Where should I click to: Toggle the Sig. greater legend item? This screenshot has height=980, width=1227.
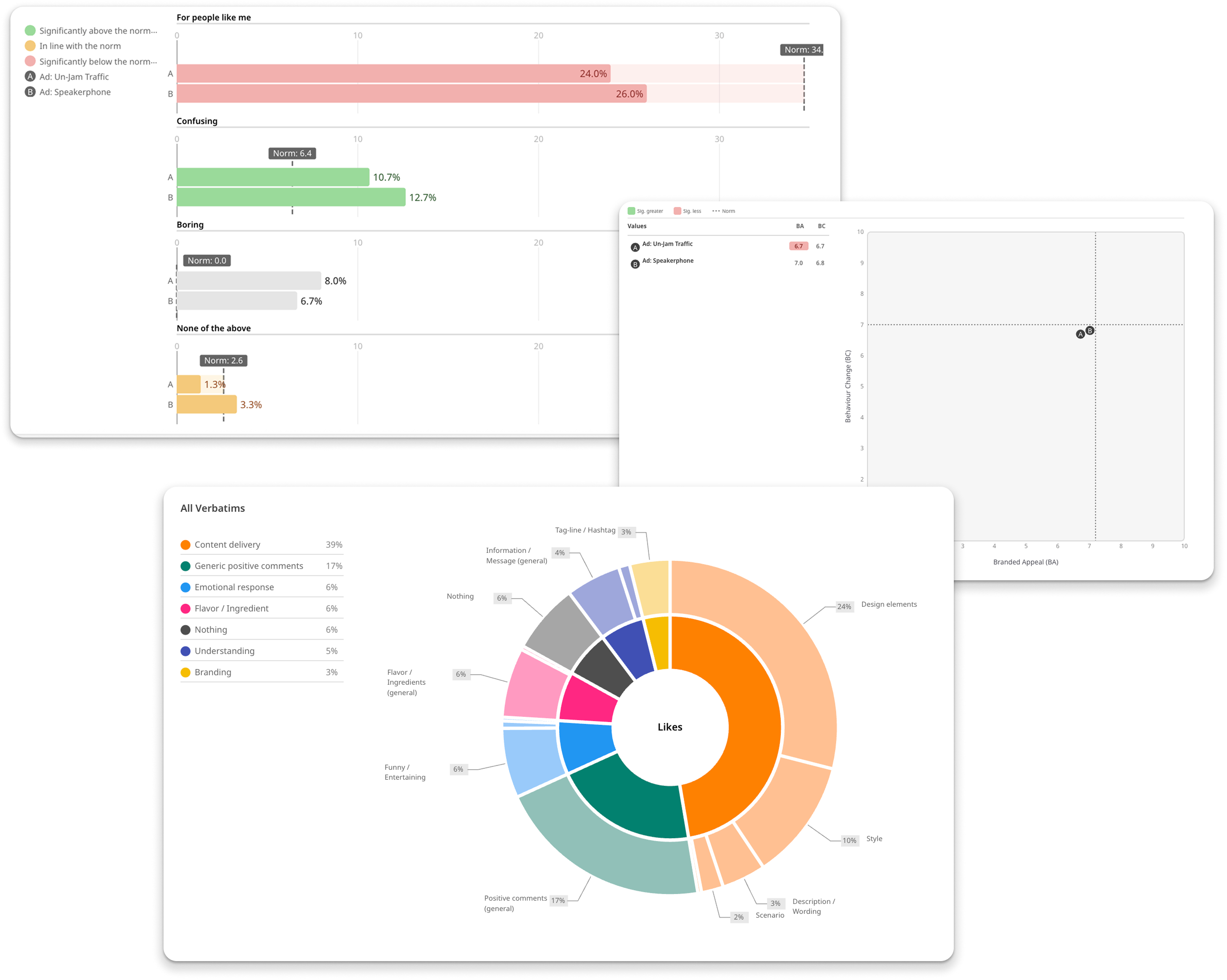pos(645,211)
